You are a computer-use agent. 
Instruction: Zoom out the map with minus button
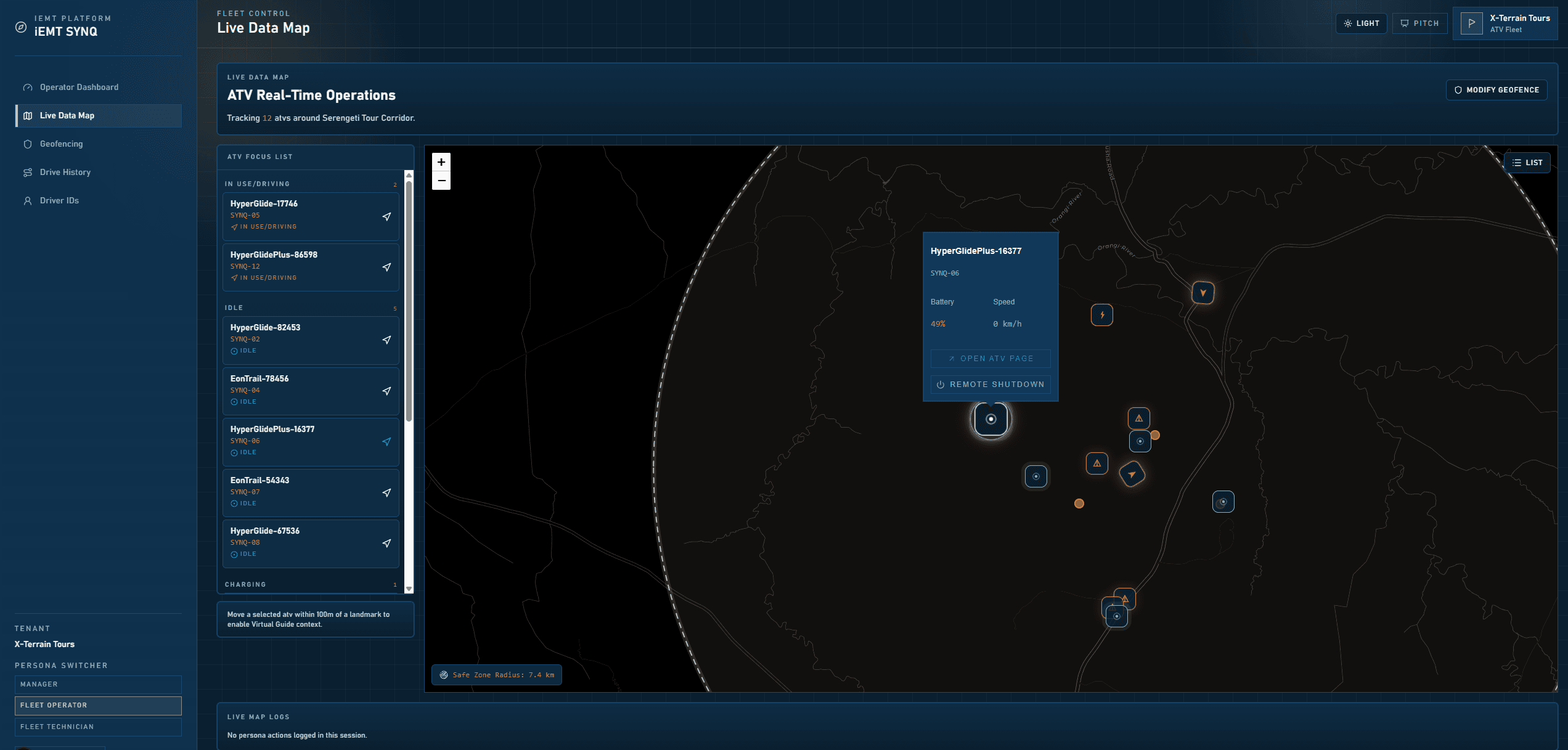coord(441,181)
